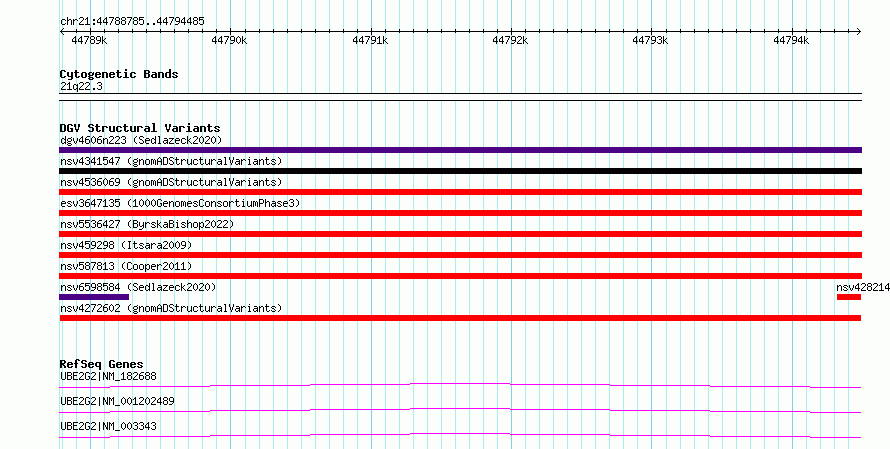The width and height of the screenshot is (890, 449).
Task: Click the red nsv5536427 variant bar
Action: click(x=460, y=234)
